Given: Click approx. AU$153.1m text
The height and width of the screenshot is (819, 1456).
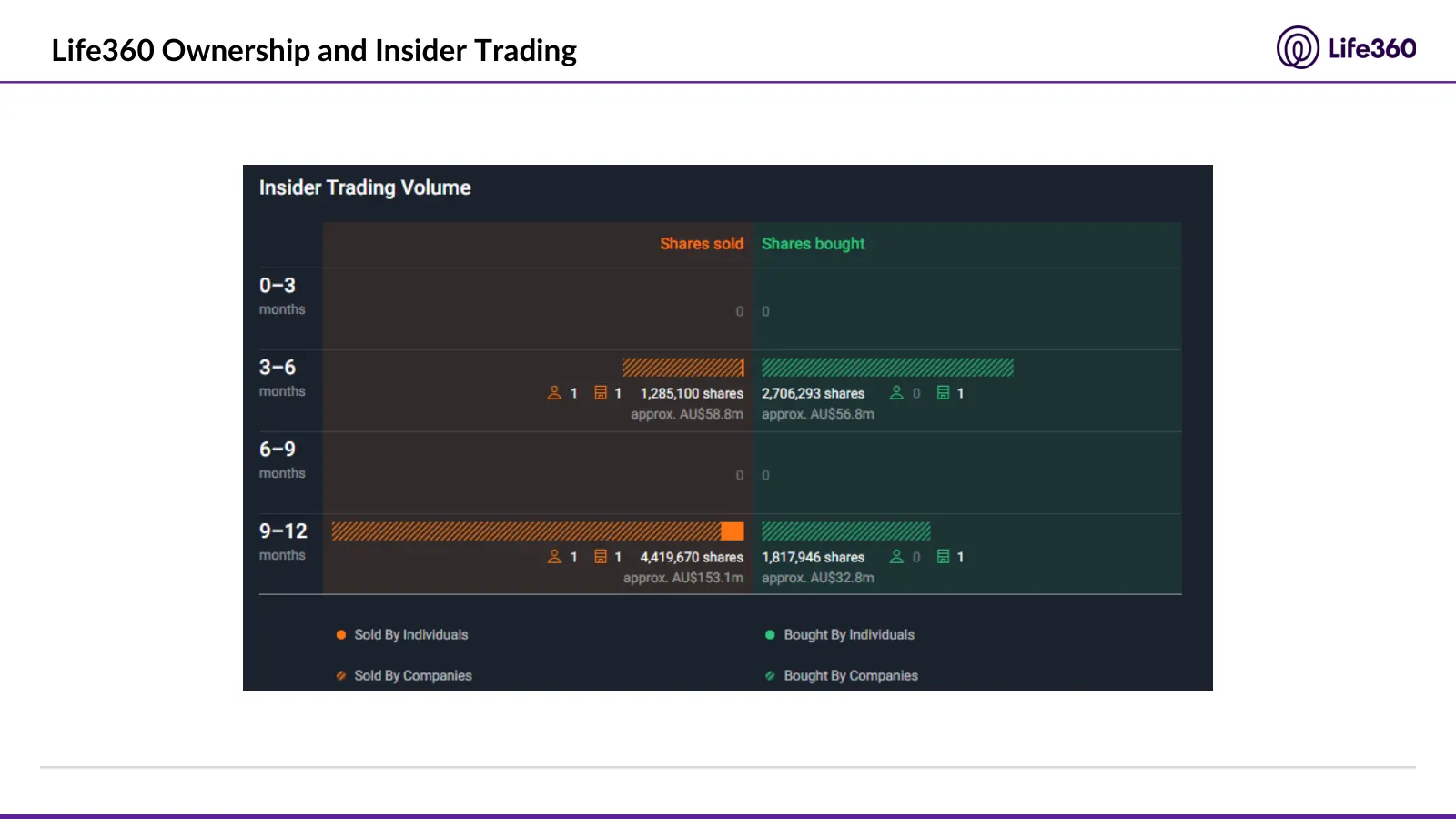Looking at the screenshot, I should (683, 578).
